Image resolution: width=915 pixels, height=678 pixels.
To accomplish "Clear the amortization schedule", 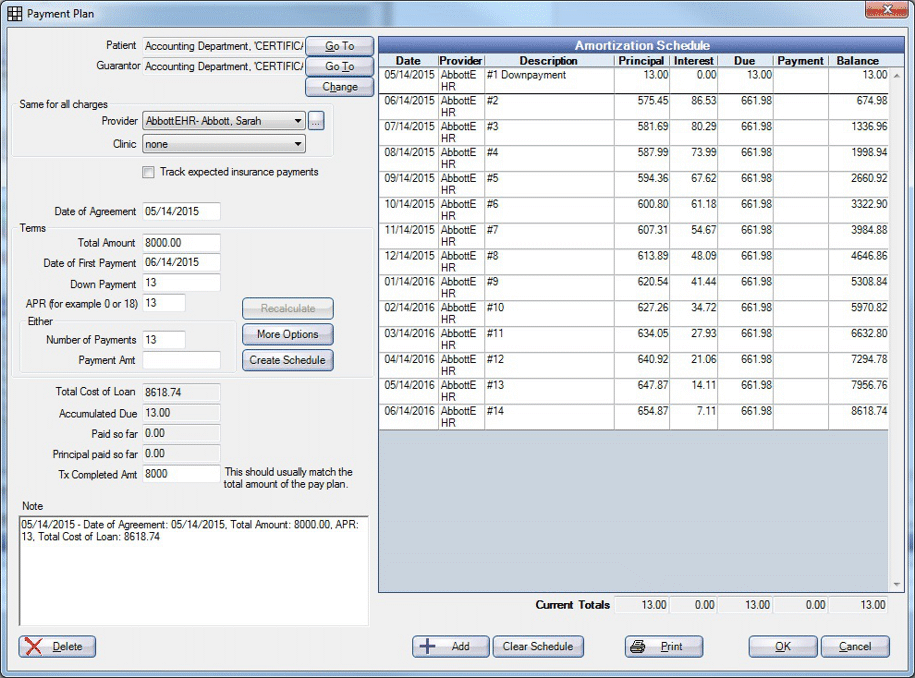I will pos(537,646).
